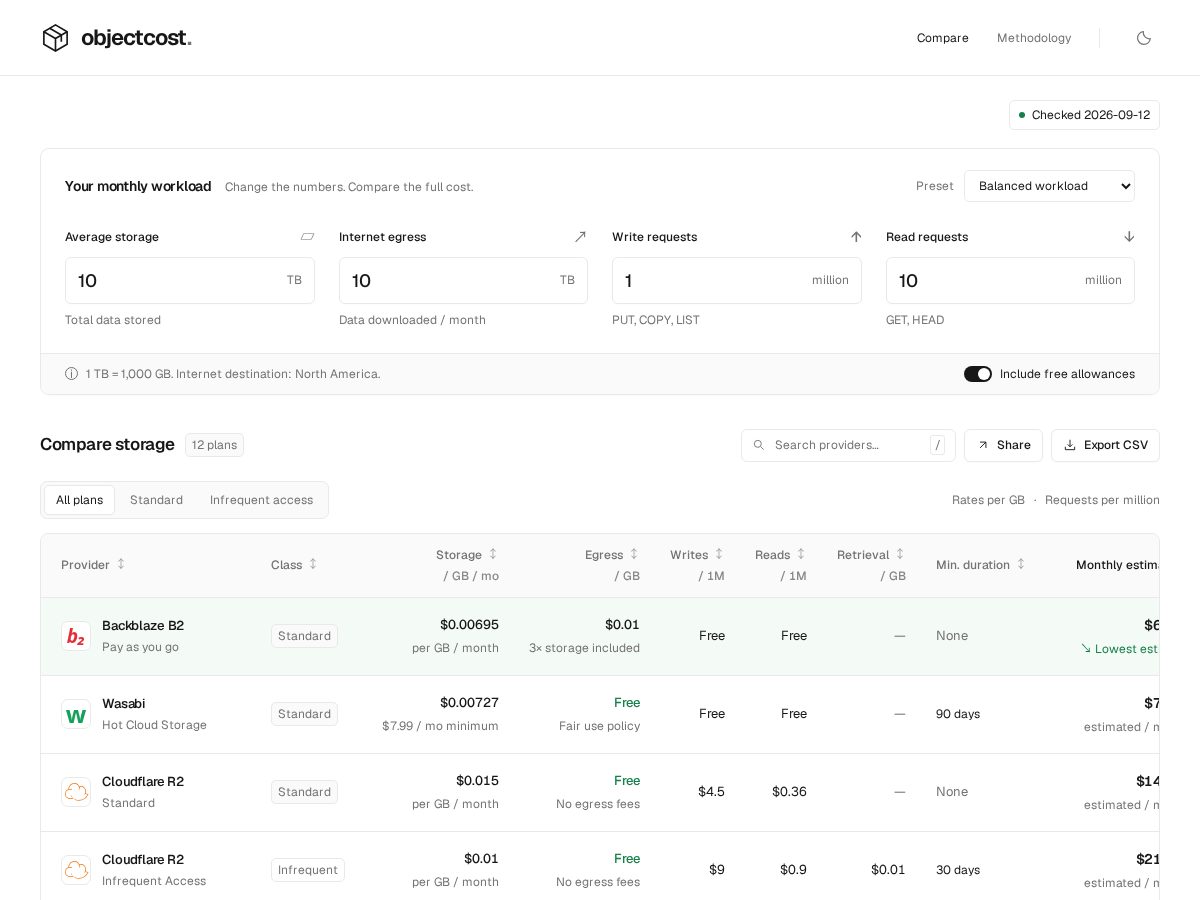
Task: Click the Read requests down arrow icon
Action: 1129,237
